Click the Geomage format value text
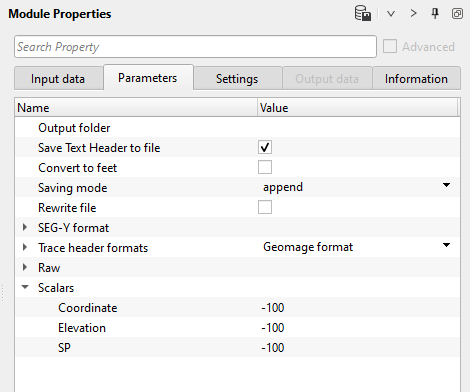470x392 pixels. tap(308, 247)
